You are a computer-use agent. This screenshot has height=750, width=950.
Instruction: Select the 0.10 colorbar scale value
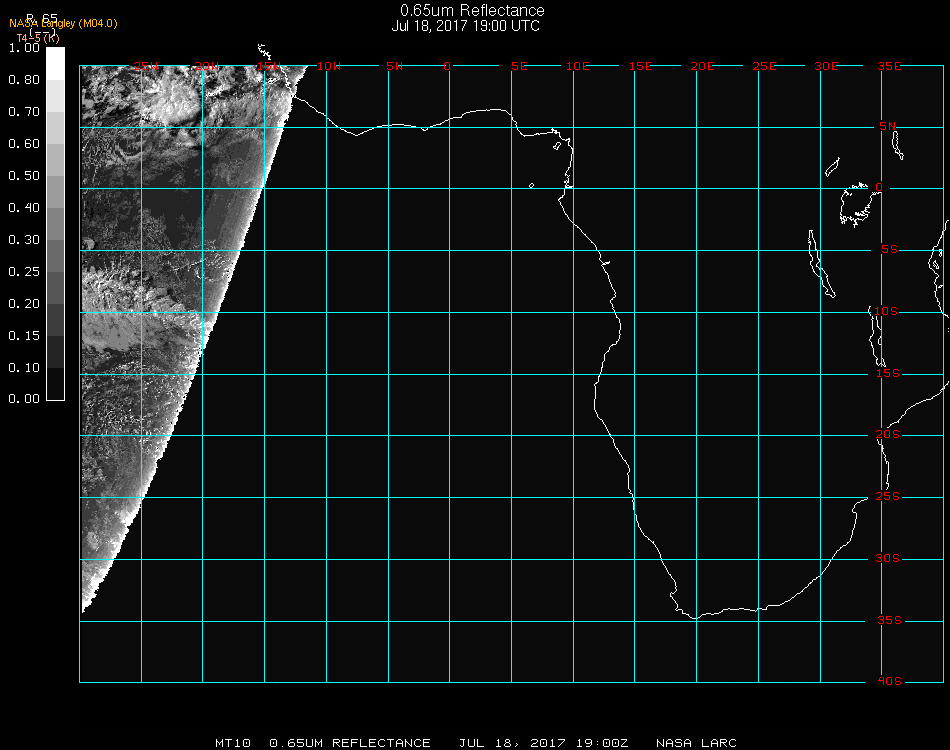24,368
